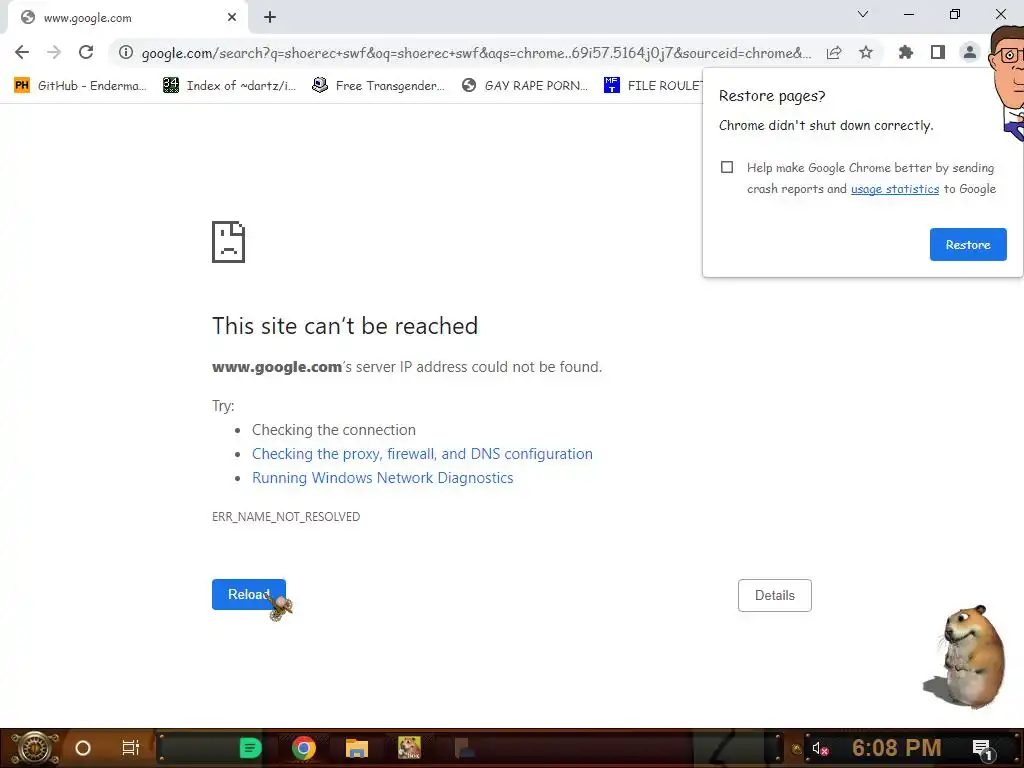The image size is (1024, 768).
Task: Go back using the browser back arrow
Action: (x=22, y=52)
